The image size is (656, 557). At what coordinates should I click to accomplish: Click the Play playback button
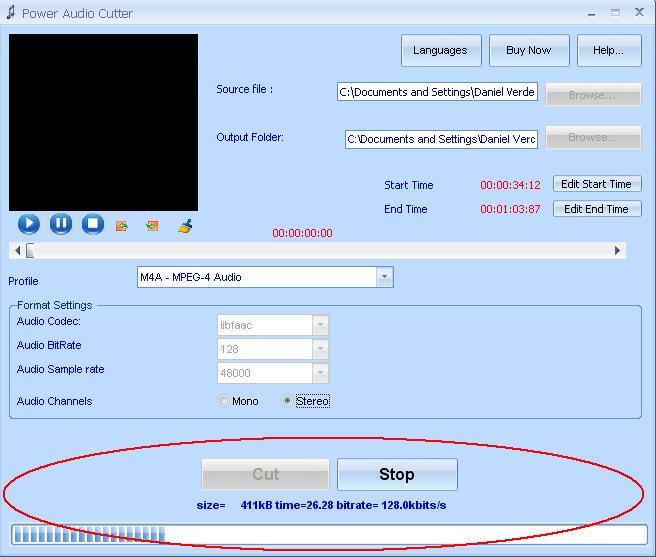(x=29, y=224)
